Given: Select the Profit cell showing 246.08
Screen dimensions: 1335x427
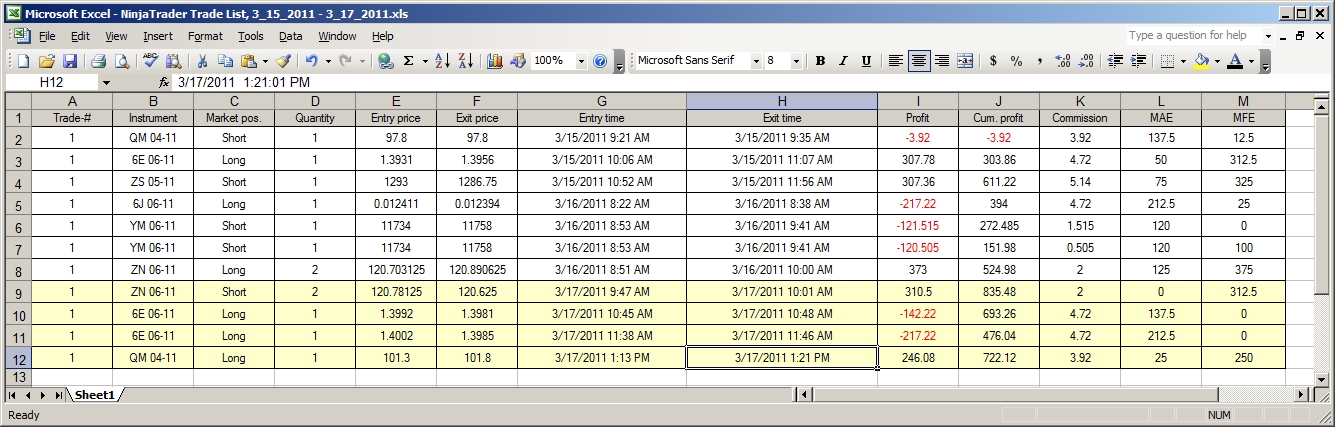Looking at the screenshot, I should (917, 357).
